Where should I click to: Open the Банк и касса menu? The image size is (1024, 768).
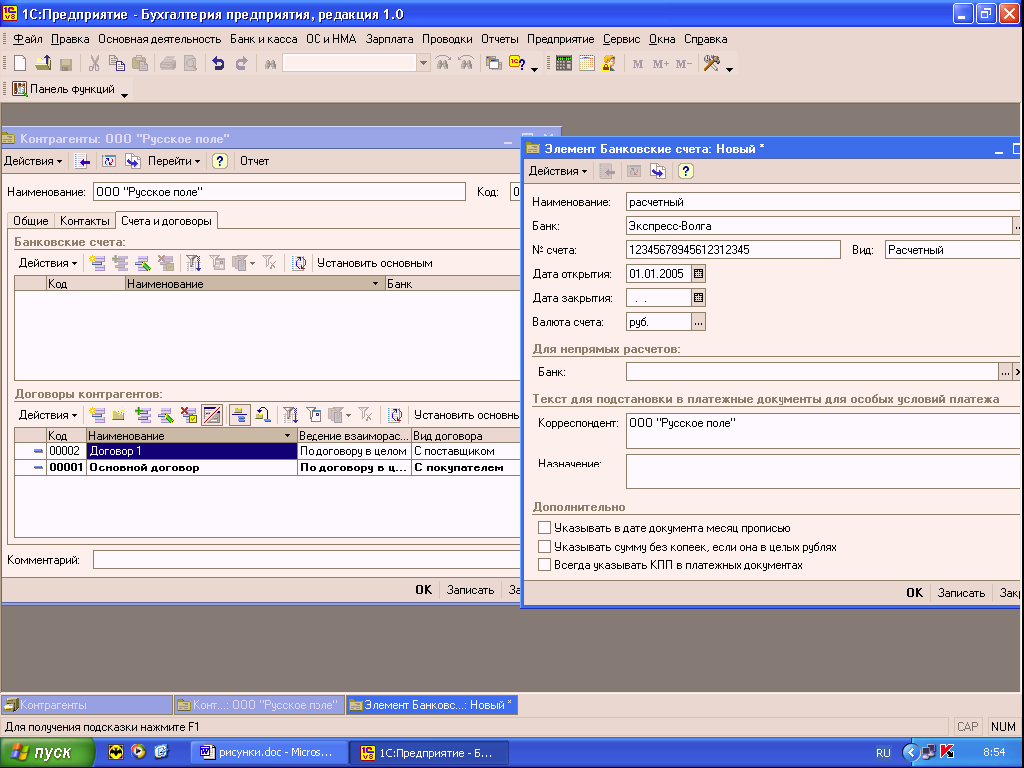tap(263, 39)
